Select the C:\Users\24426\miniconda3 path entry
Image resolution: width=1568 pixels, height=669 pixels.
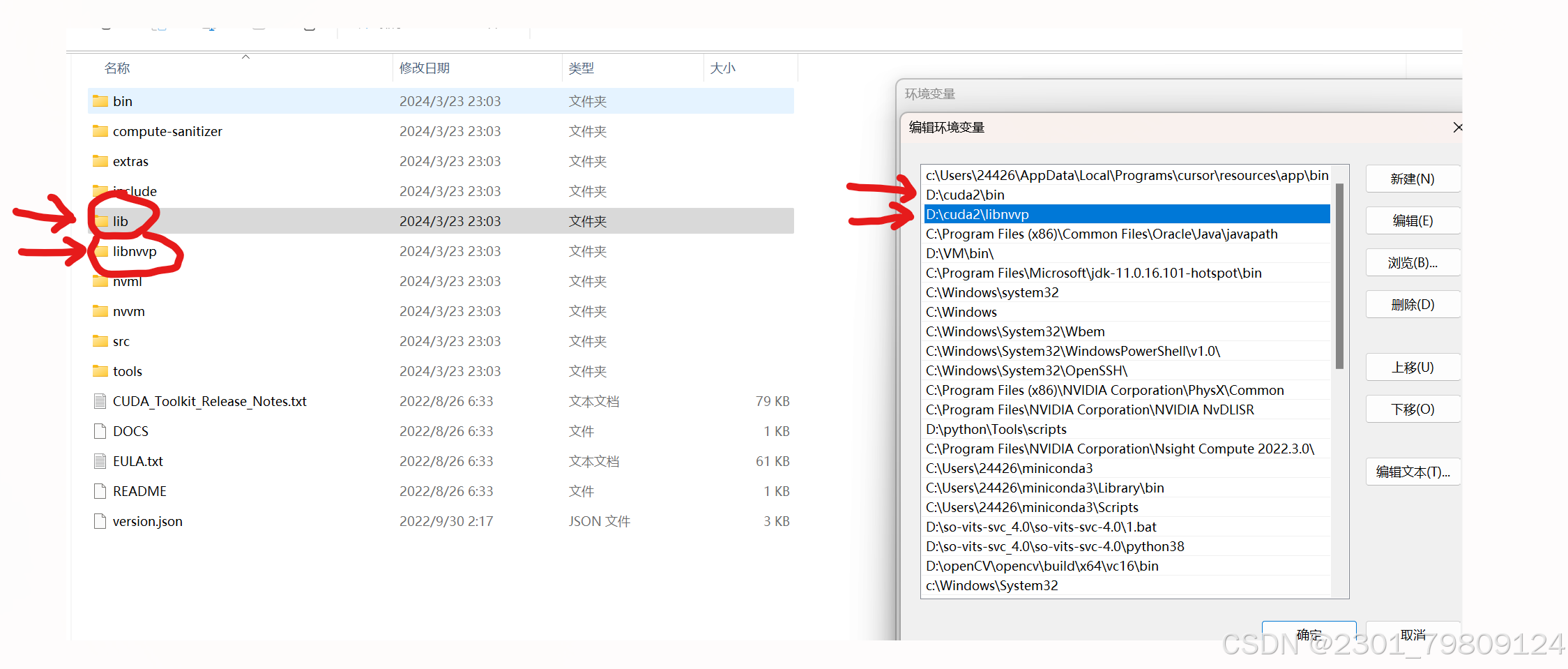tap(1127, 468)
